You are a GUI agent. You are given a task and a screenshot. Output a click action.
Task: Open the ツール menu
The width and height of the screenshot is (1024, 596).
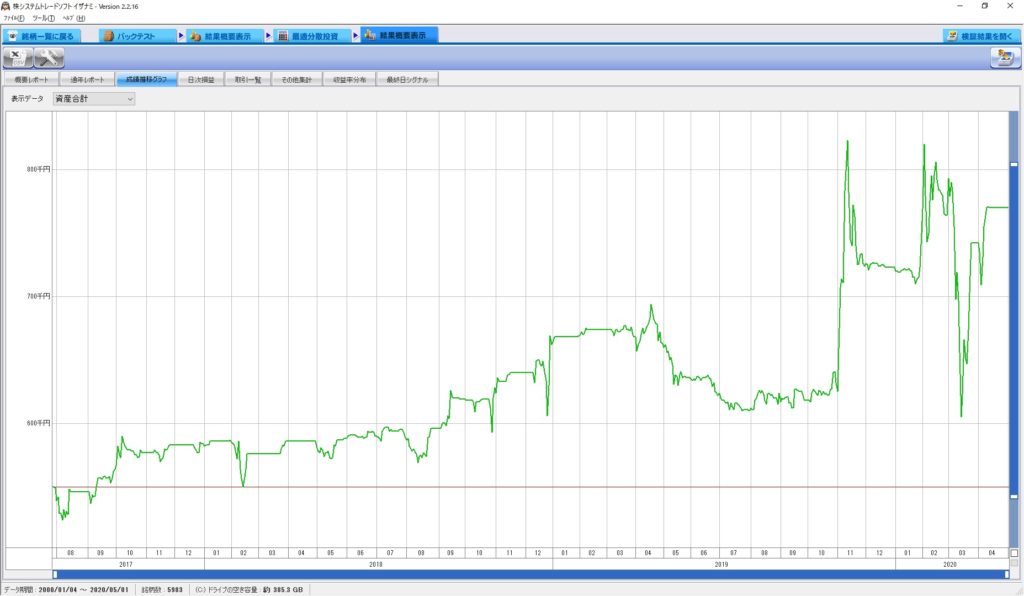[43, 18]
